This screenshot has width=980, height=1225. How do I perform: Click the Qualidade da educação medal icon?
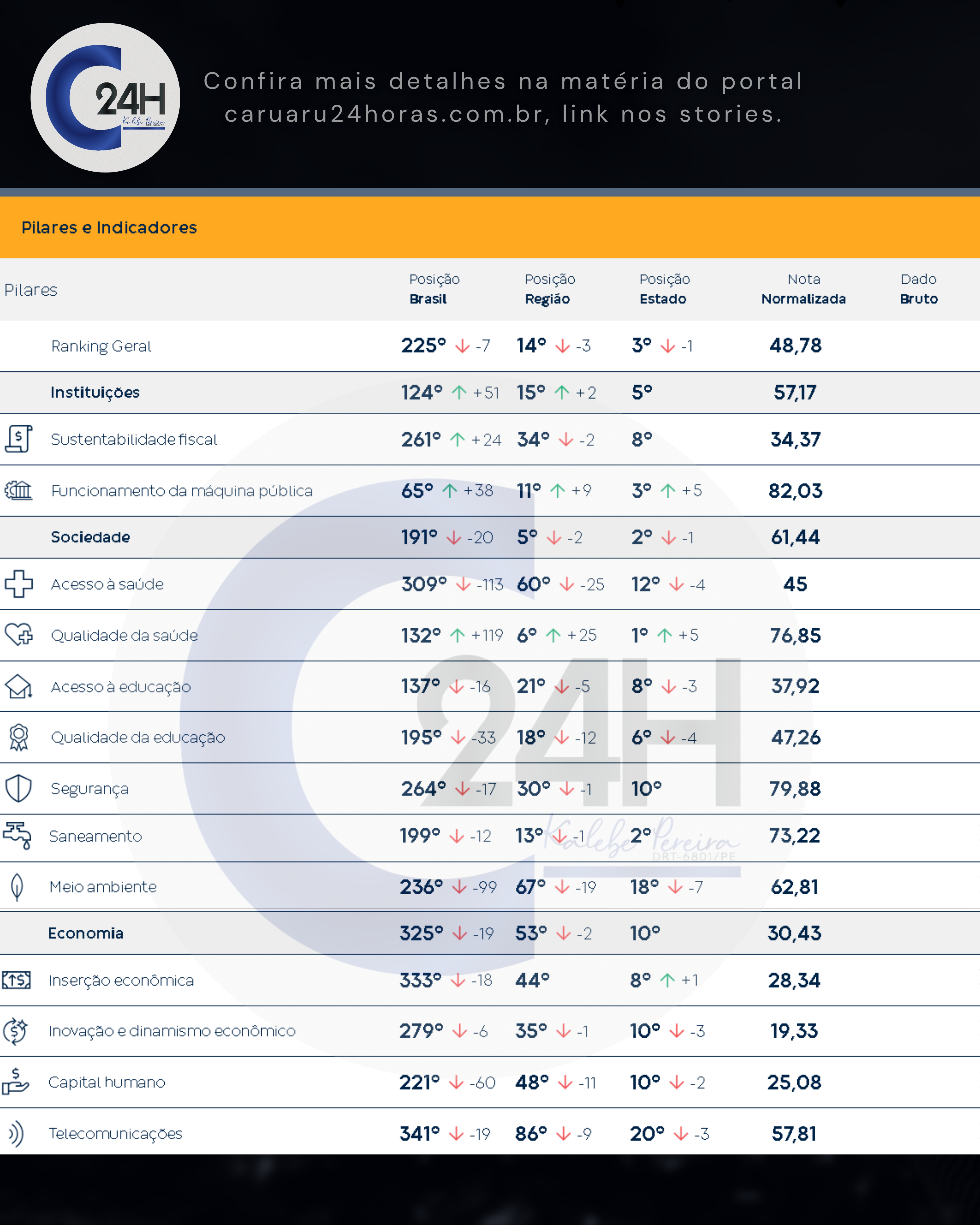(19, 737)
